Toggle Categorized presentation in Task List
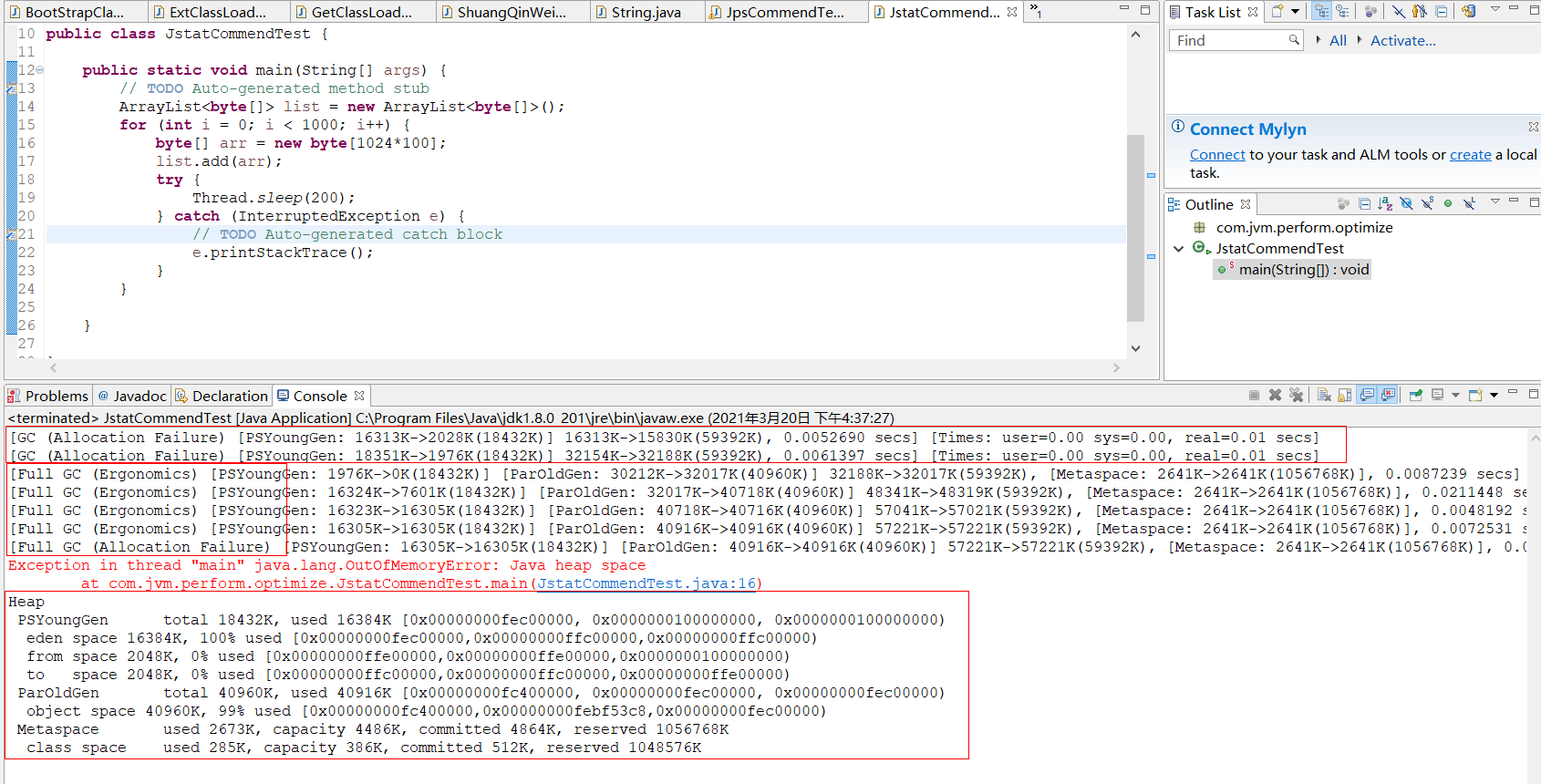This screenshot has width=1541, height=784. coord(1322,12)
